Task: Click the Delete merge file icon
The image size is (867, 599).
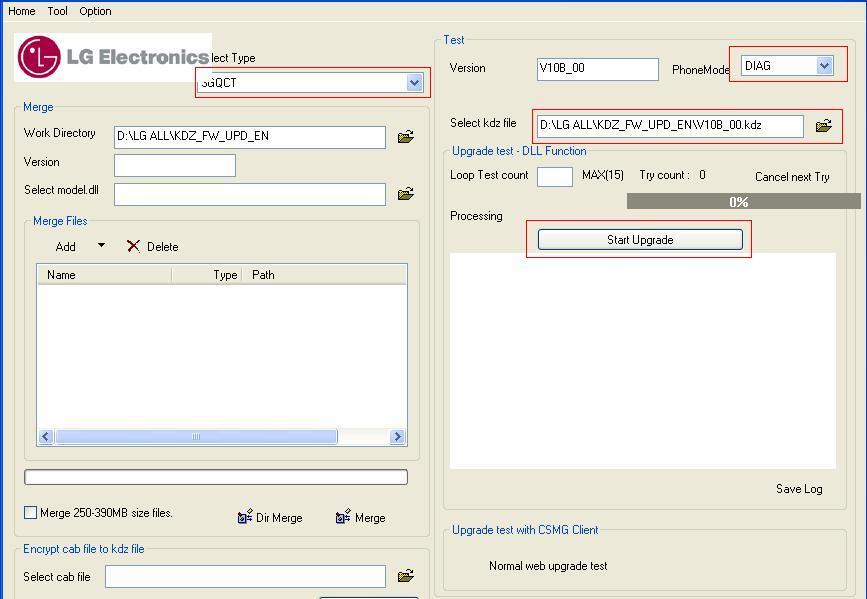Action: coord(134,246)
